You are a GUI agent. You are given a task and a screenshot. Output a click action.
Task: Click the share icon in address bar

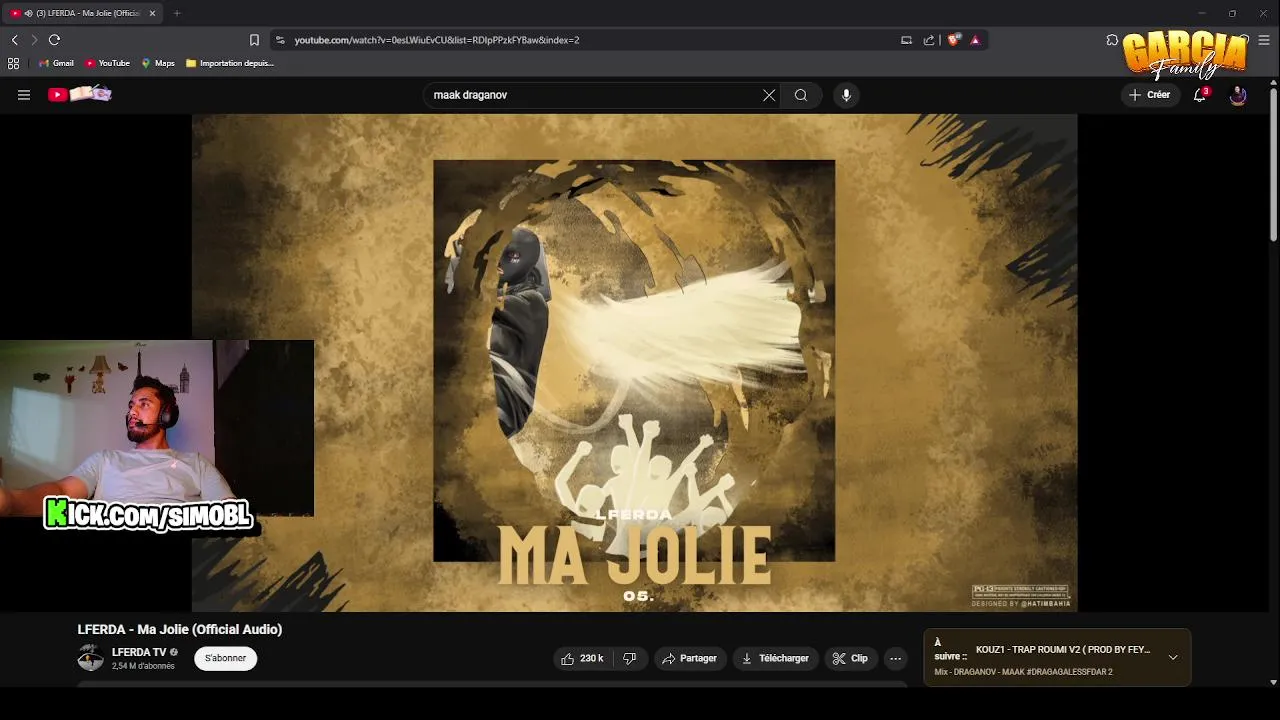click(929, 40)
